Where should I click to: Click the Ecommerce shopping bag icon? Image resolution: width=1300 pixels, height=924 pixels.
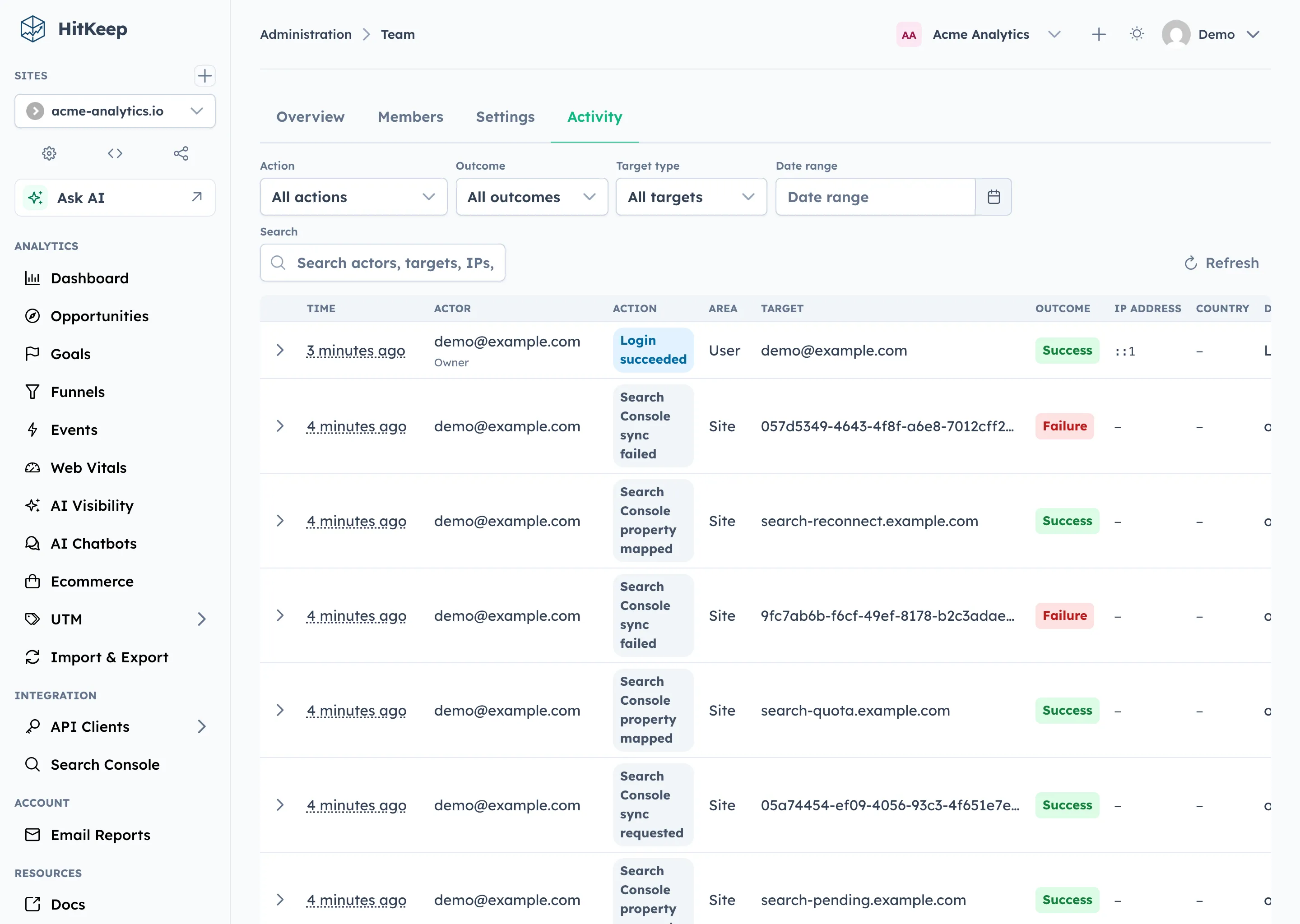click(x=32, y=582)
